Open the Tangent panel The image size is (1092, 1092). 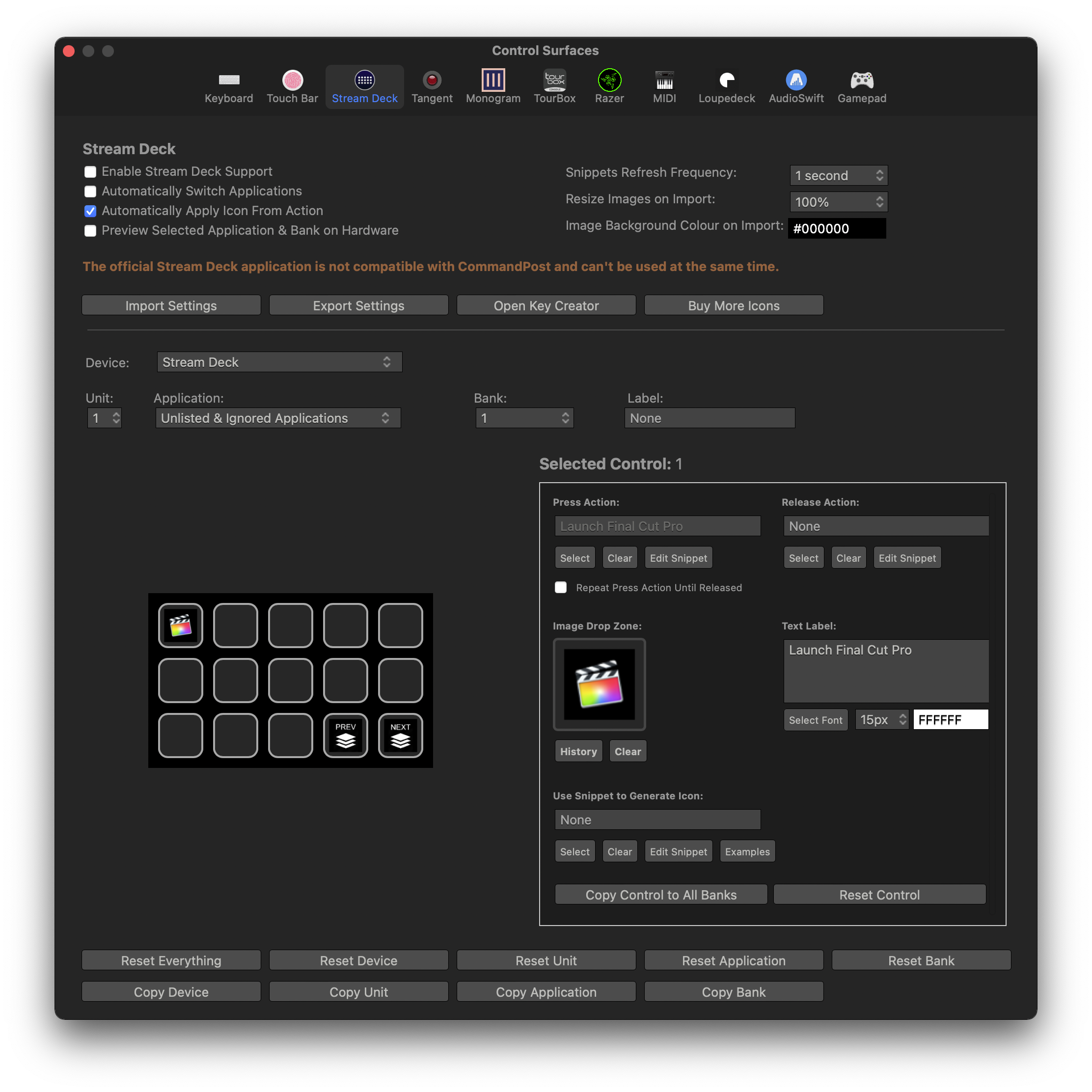pyautogui.click(x=432, y=87)
